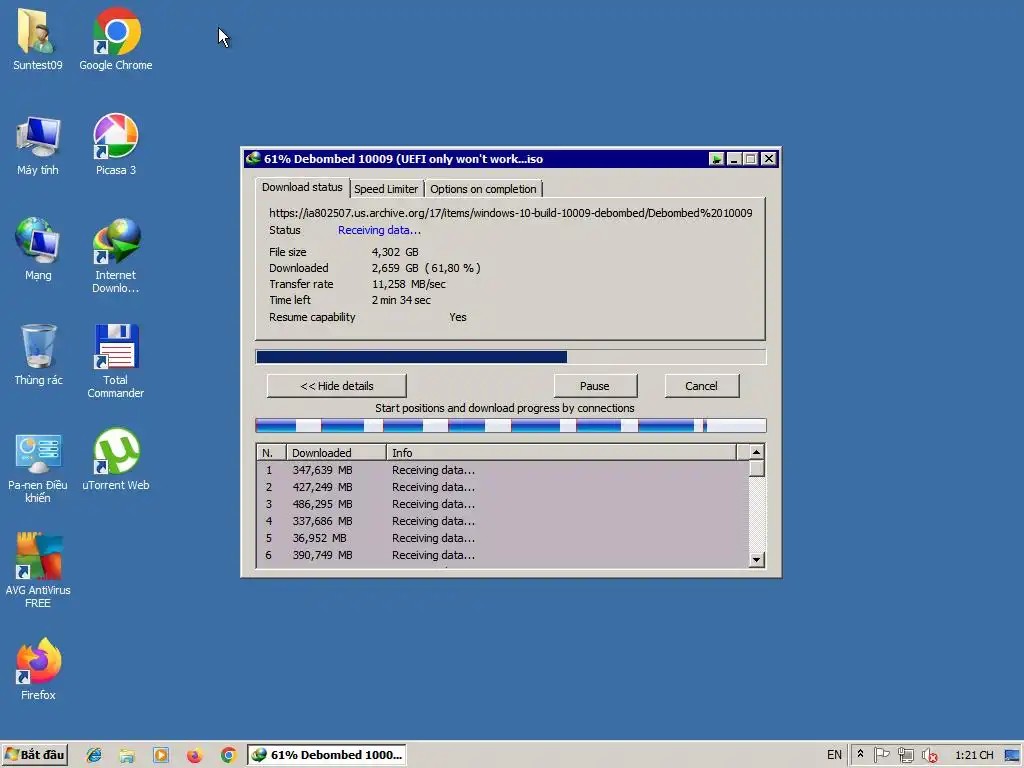1024x768 pixels.
Task: Click the show desktop tray icon
Action: (1012, 755)
